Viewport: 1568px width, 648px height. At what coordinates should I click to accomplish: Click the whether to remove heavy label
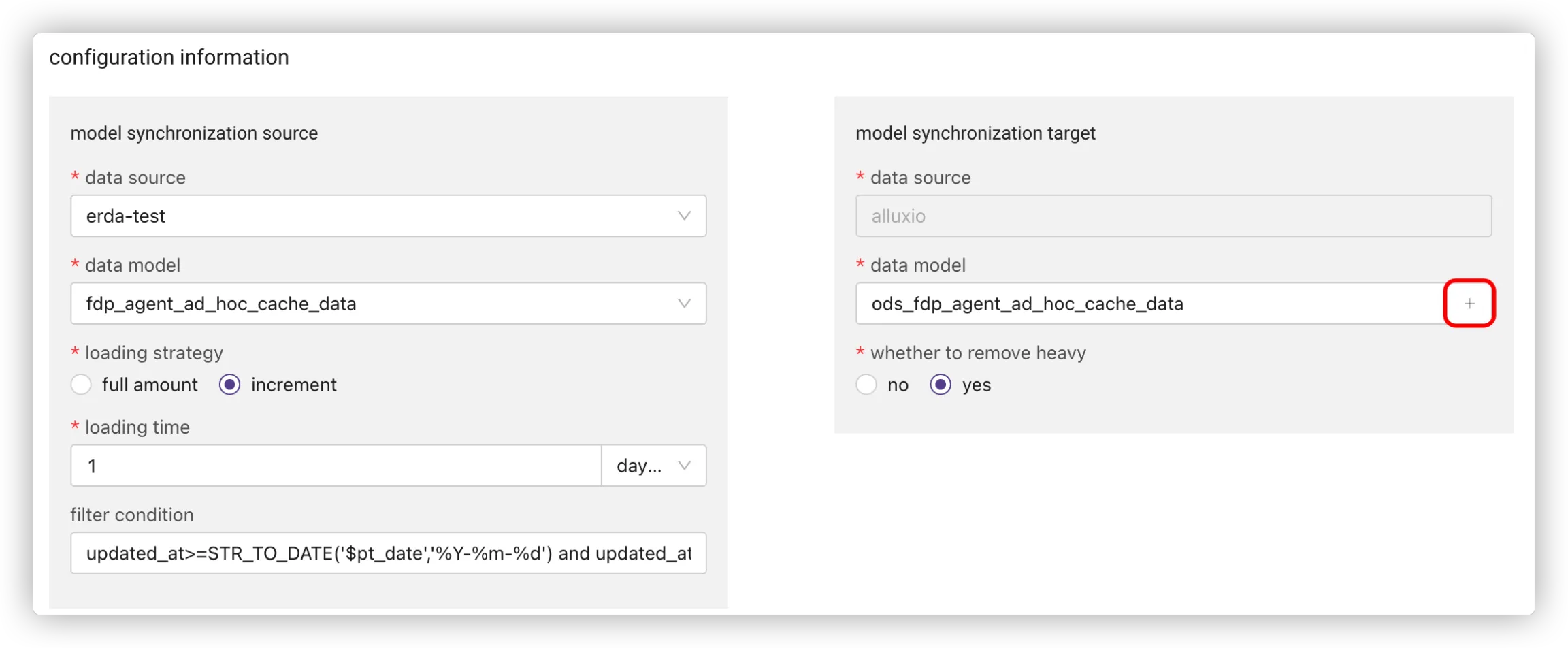977,353
